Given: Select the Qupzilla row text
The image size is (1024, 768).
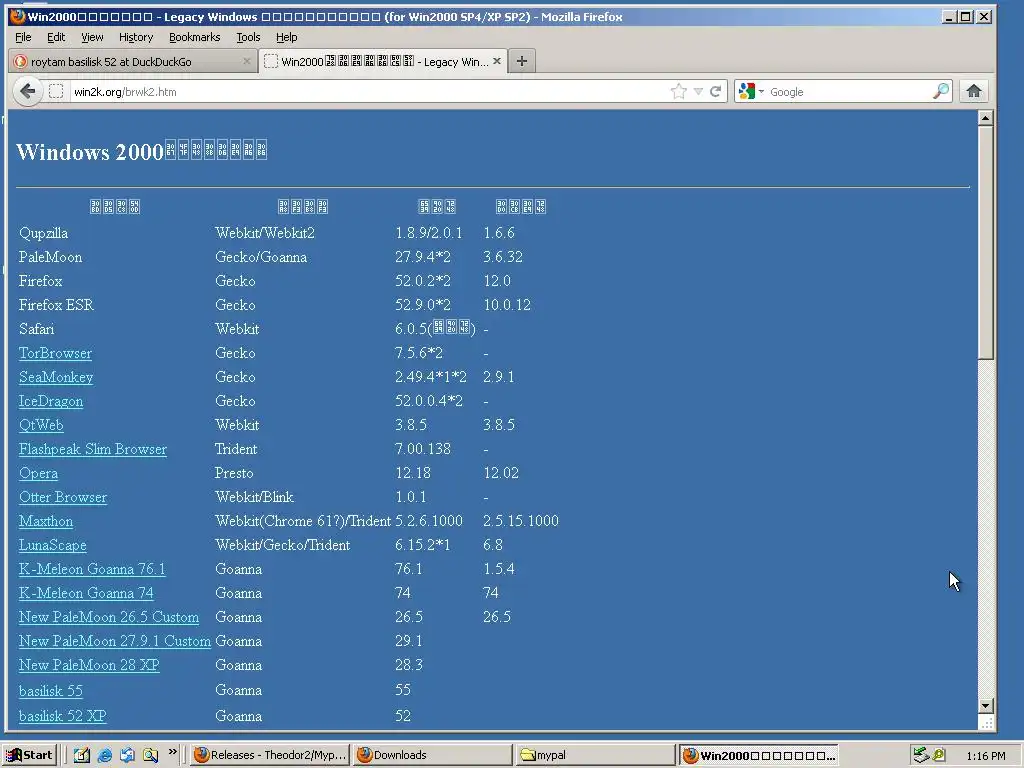Looking at the screenshot, I should [44, 233].
